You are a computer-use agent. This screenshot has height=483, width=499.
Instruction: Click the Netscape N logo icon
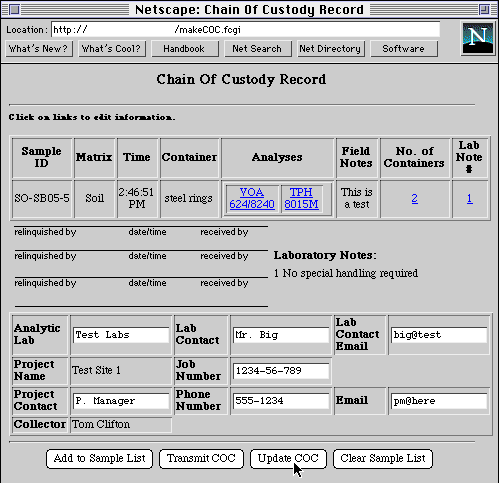(x=478, y=38)
